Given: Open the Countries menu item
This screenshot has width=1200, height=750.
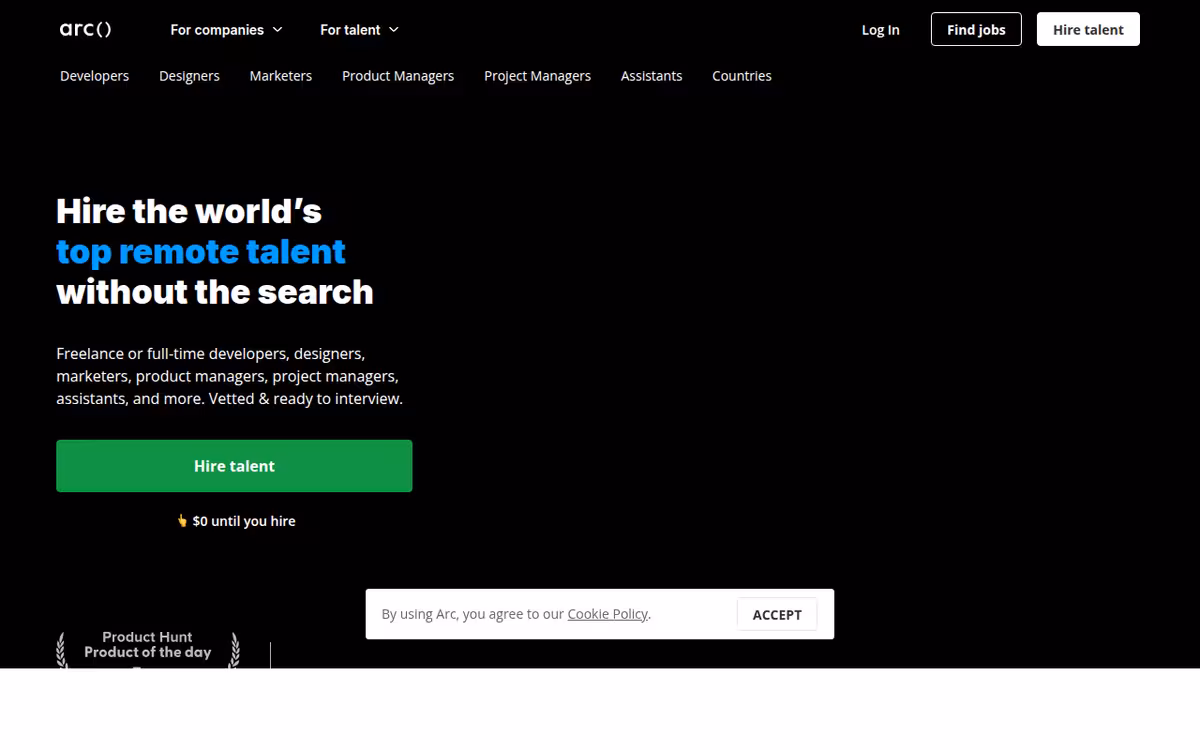Looking at the screenshot, I should click(x=742, y=76).
